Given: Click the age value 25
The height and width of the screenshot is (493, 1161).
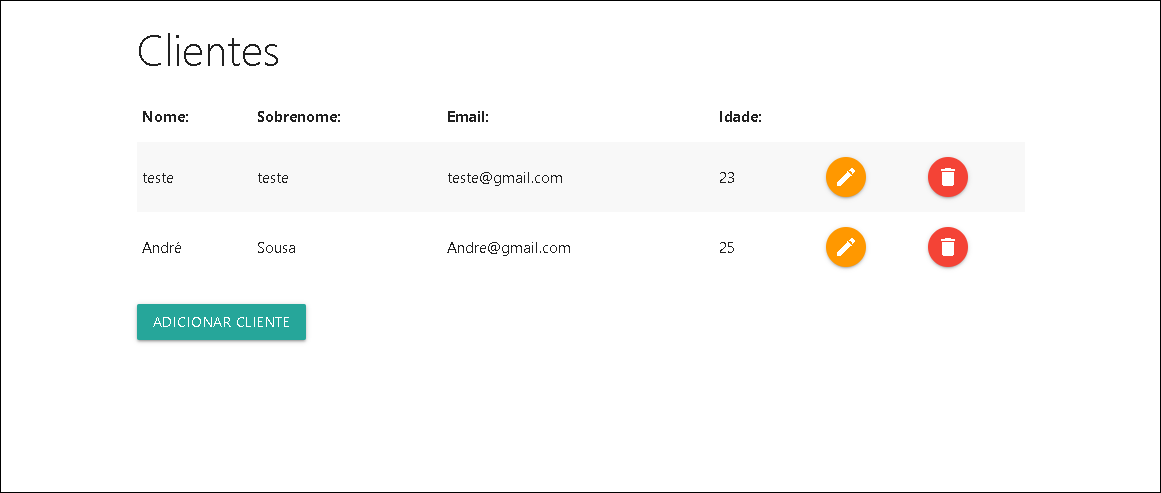Looking at the screenshot, I should [x=726, y=247].
